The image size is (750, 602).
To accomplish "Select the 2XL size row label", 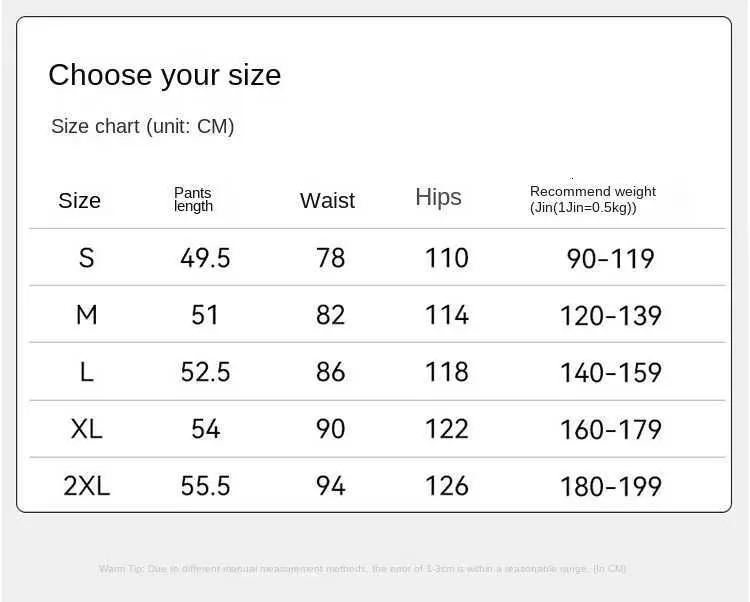I will pos(86,486).
